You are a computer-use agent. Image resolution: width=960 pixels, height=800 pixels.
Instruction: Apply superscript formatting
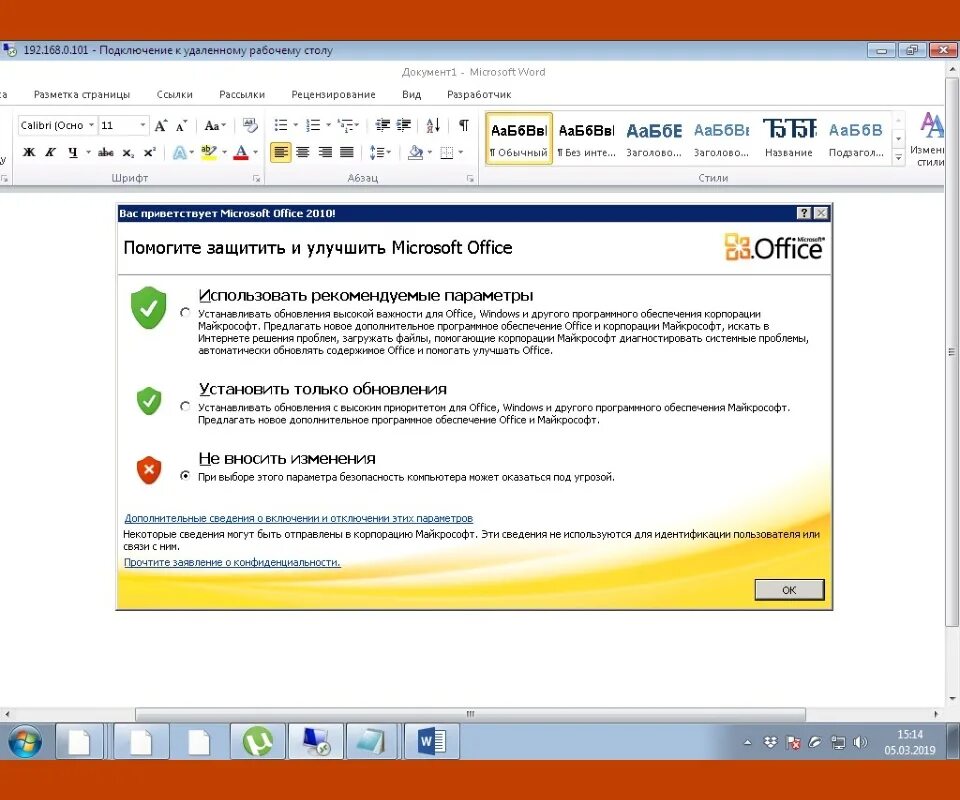pyautogui.click(x=149, y=152)
